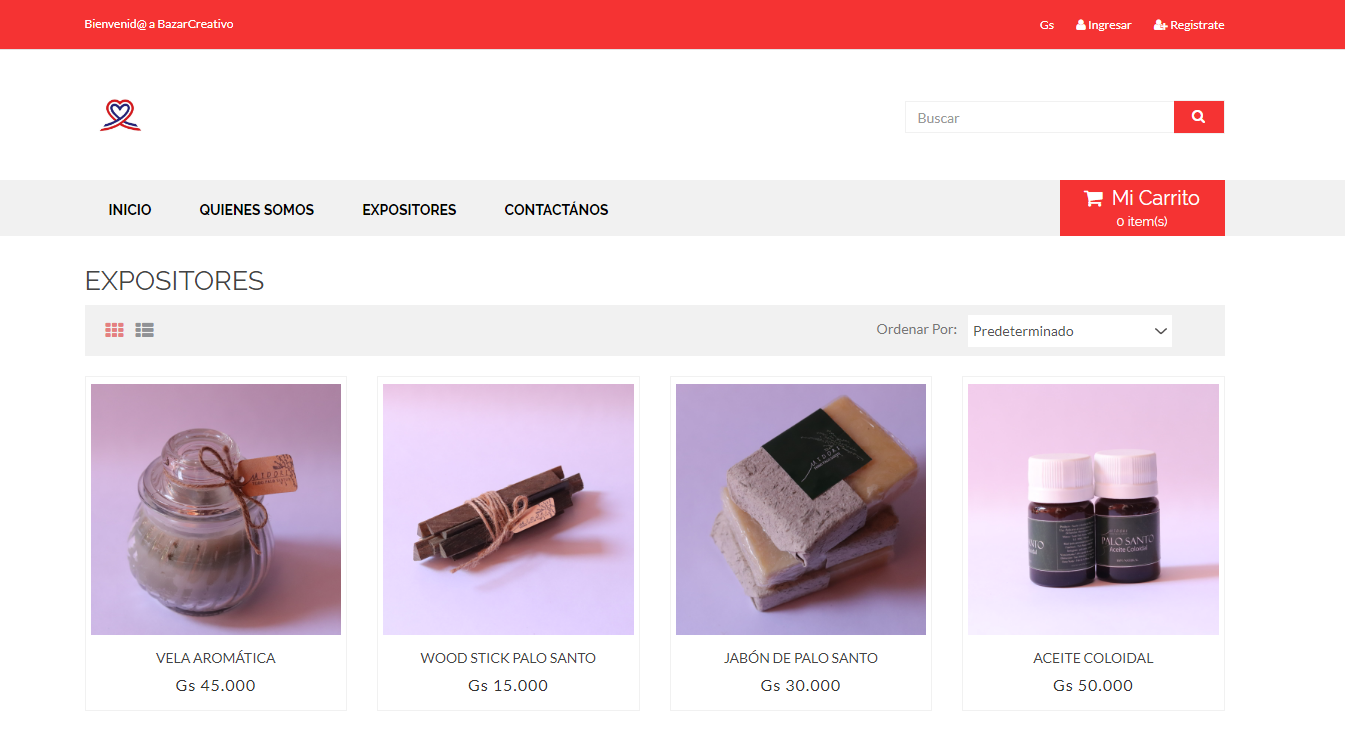This screenshot has height=741, width=1345.
Task: Click the Ingresar login link
Action: coord(1109,25)
